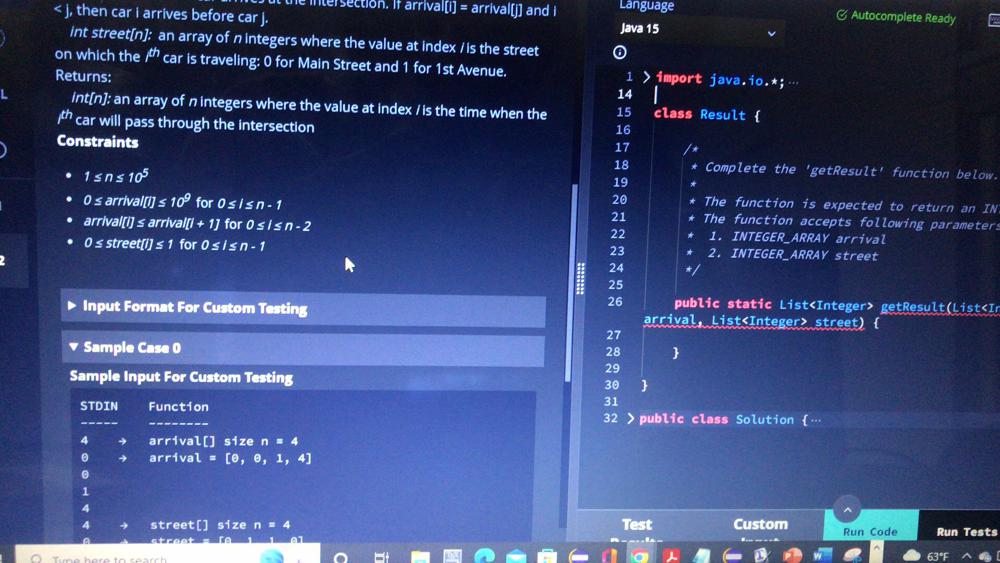Image resolution: width=1000 pixels, height=563 pixels.
Task: Click the Autocomplete Ready status indicator
Action: [896, 17]
